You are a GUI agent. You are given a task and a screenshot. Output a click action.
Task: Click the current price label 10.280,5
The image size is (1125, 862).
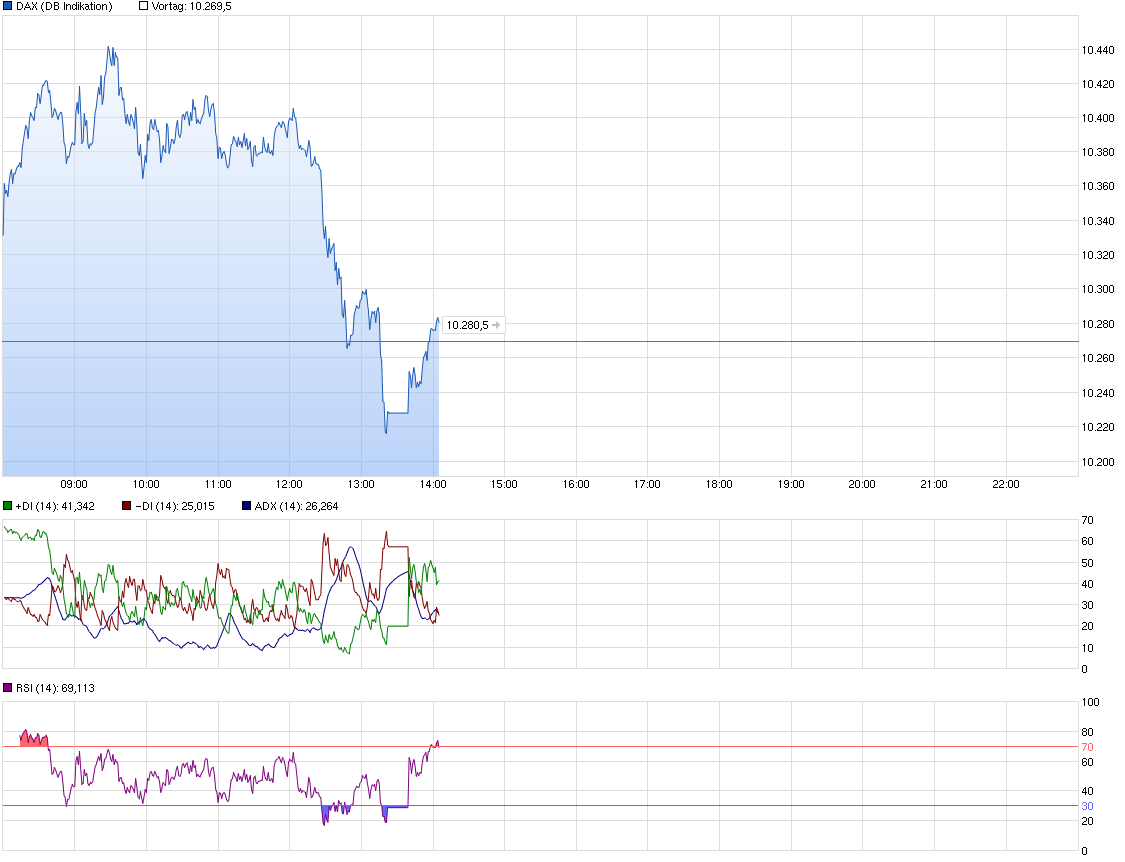click(x=468, y=324)
